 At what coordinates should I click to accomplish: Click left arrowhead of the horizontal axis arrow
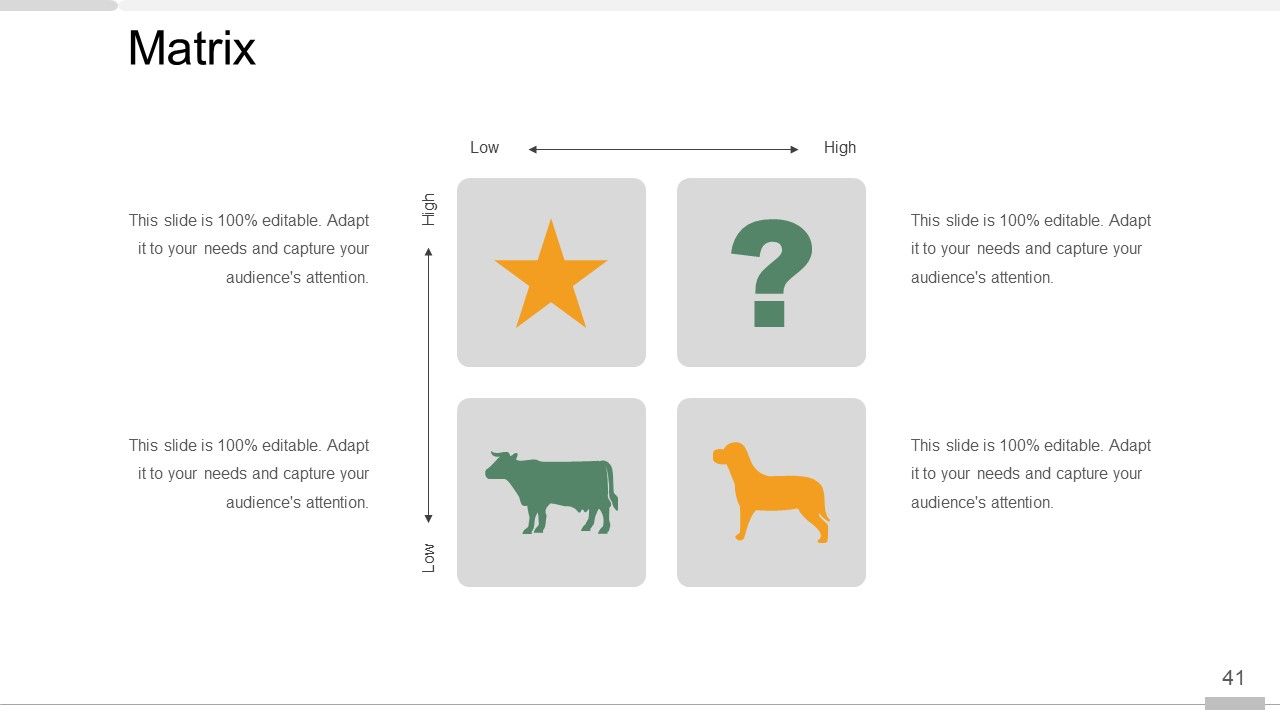pos(533,150)
